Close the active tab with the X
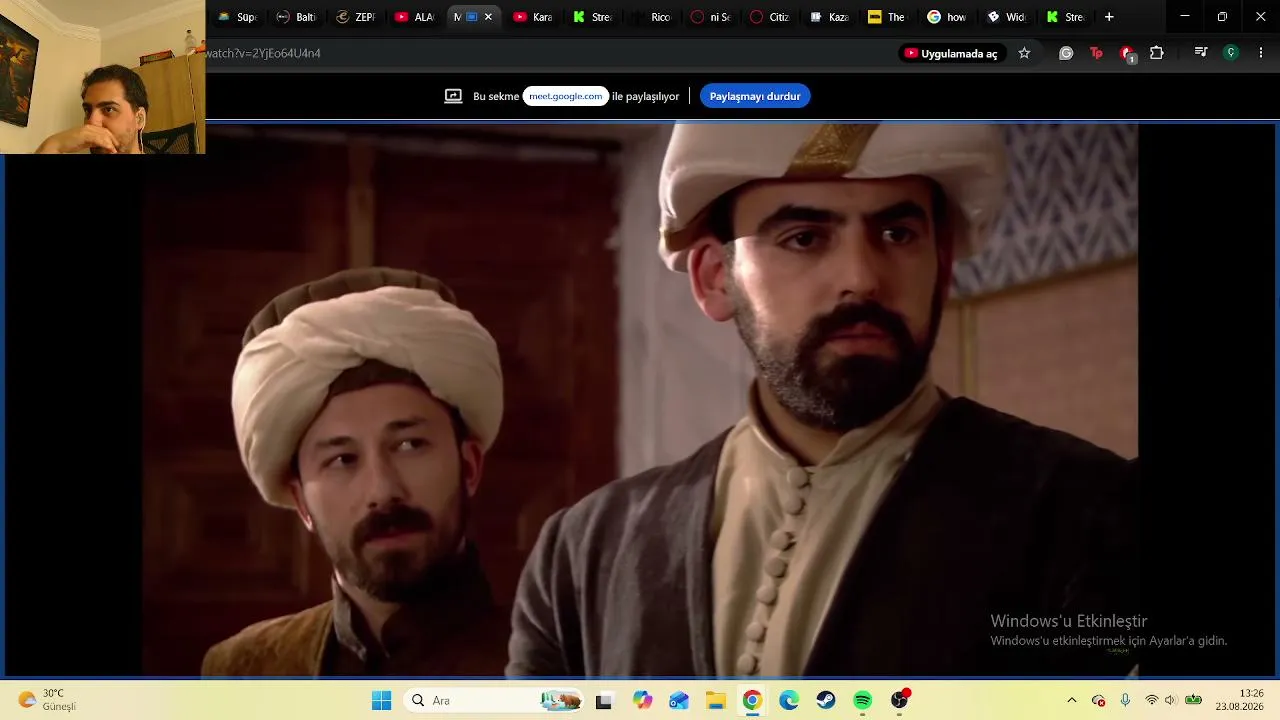Viewport: 1280px width, 720px height. tap(488, 17)
